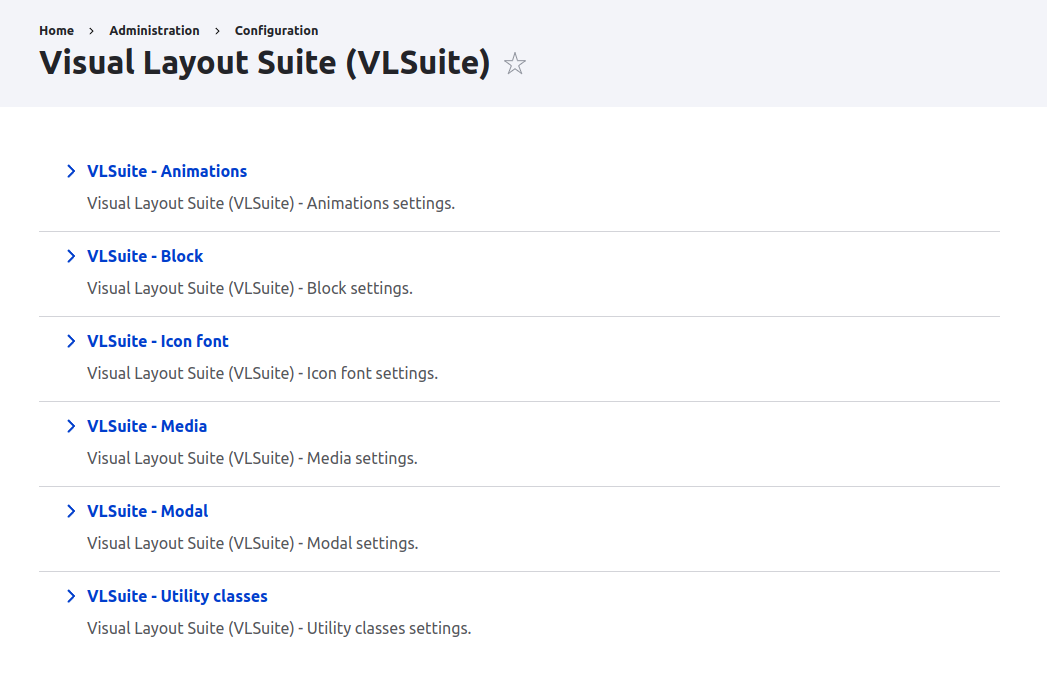Click the star icon to bookmark this page
Viewport: 1047px width, 688px height.
pos(514,63)
